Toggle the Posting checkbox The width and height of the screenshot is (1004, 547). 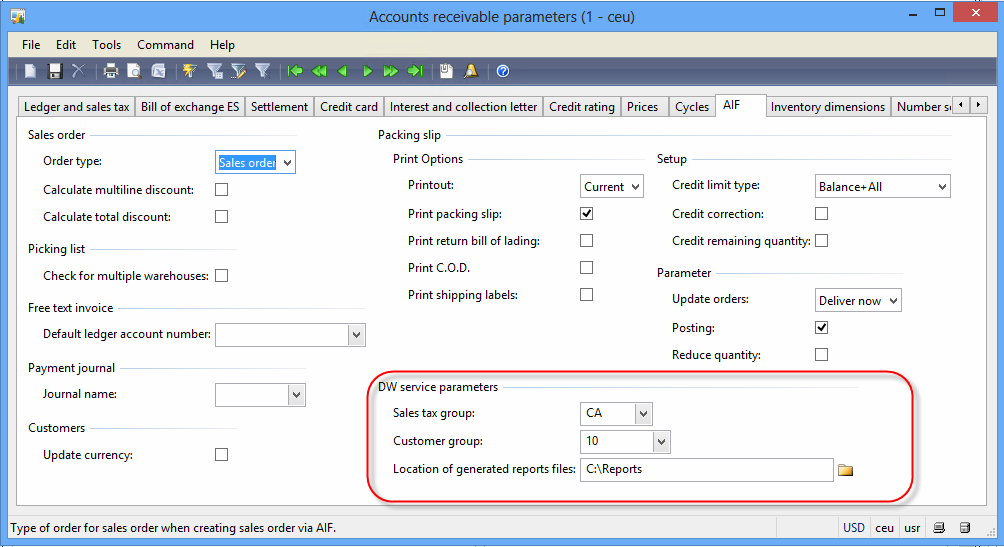pos(822,327)
